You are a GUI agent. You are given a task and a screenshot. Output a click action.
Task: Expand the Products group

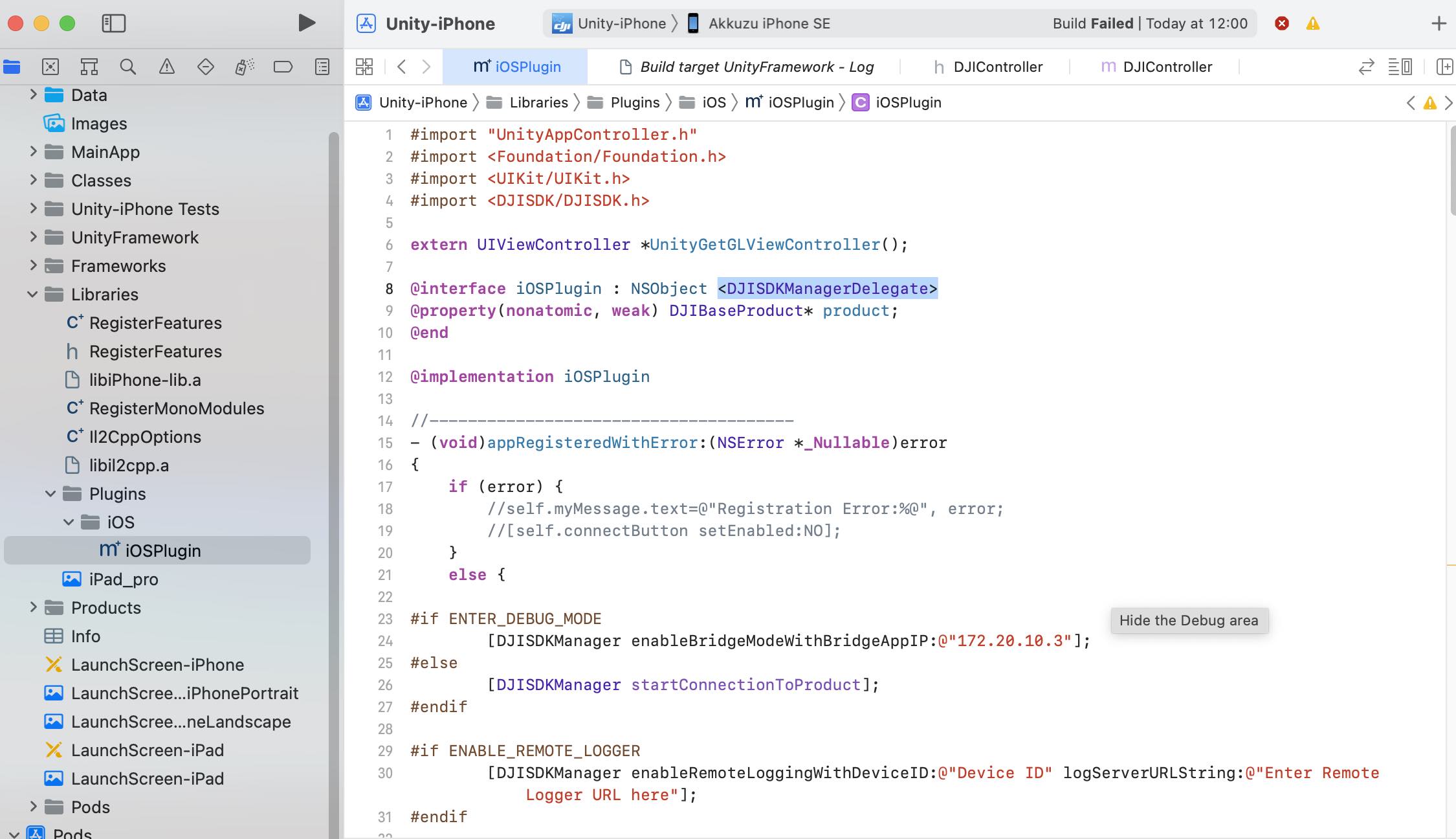(x=33, y=607)
